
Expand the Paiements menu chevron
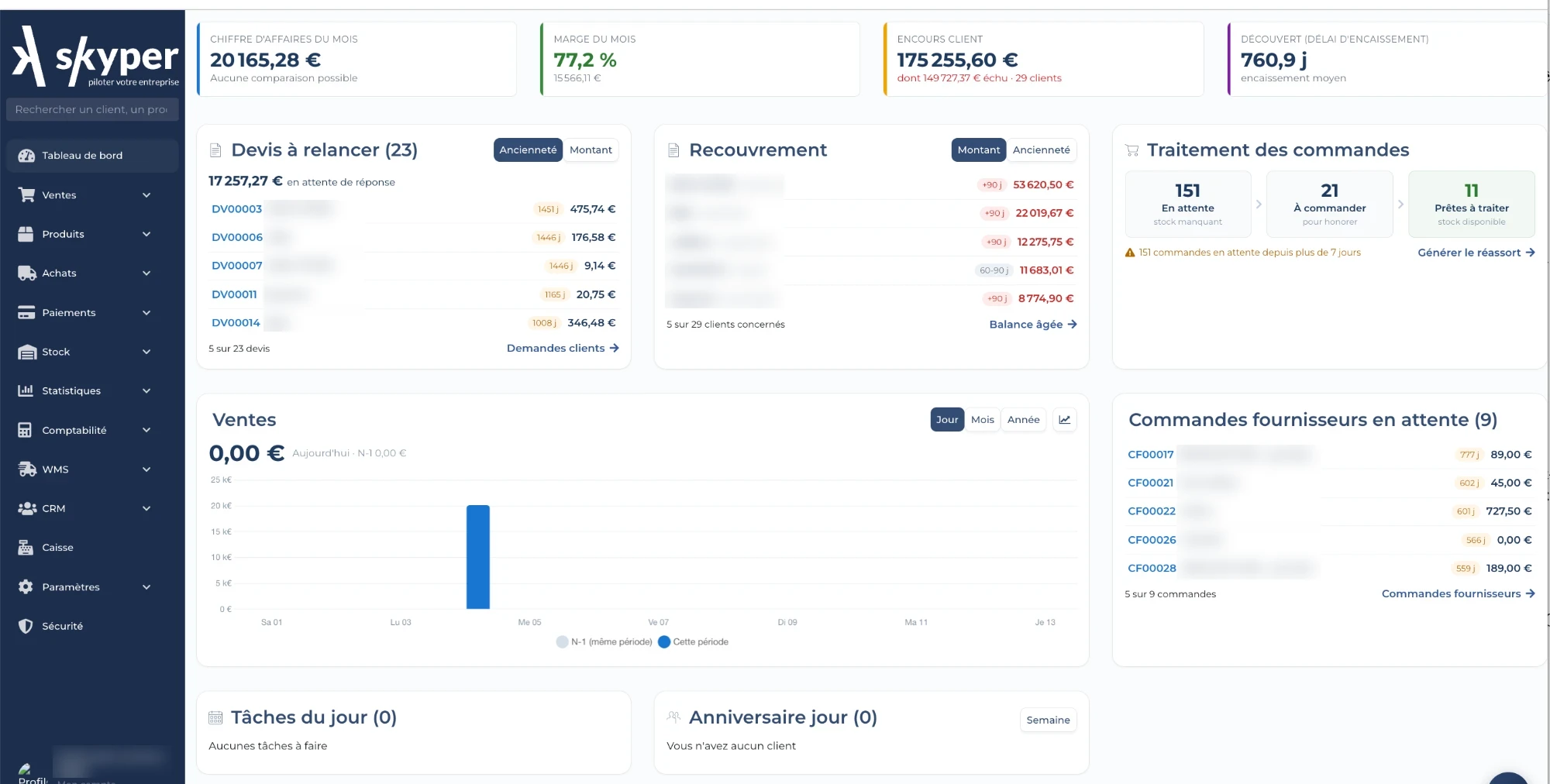(x=146, y=313)
